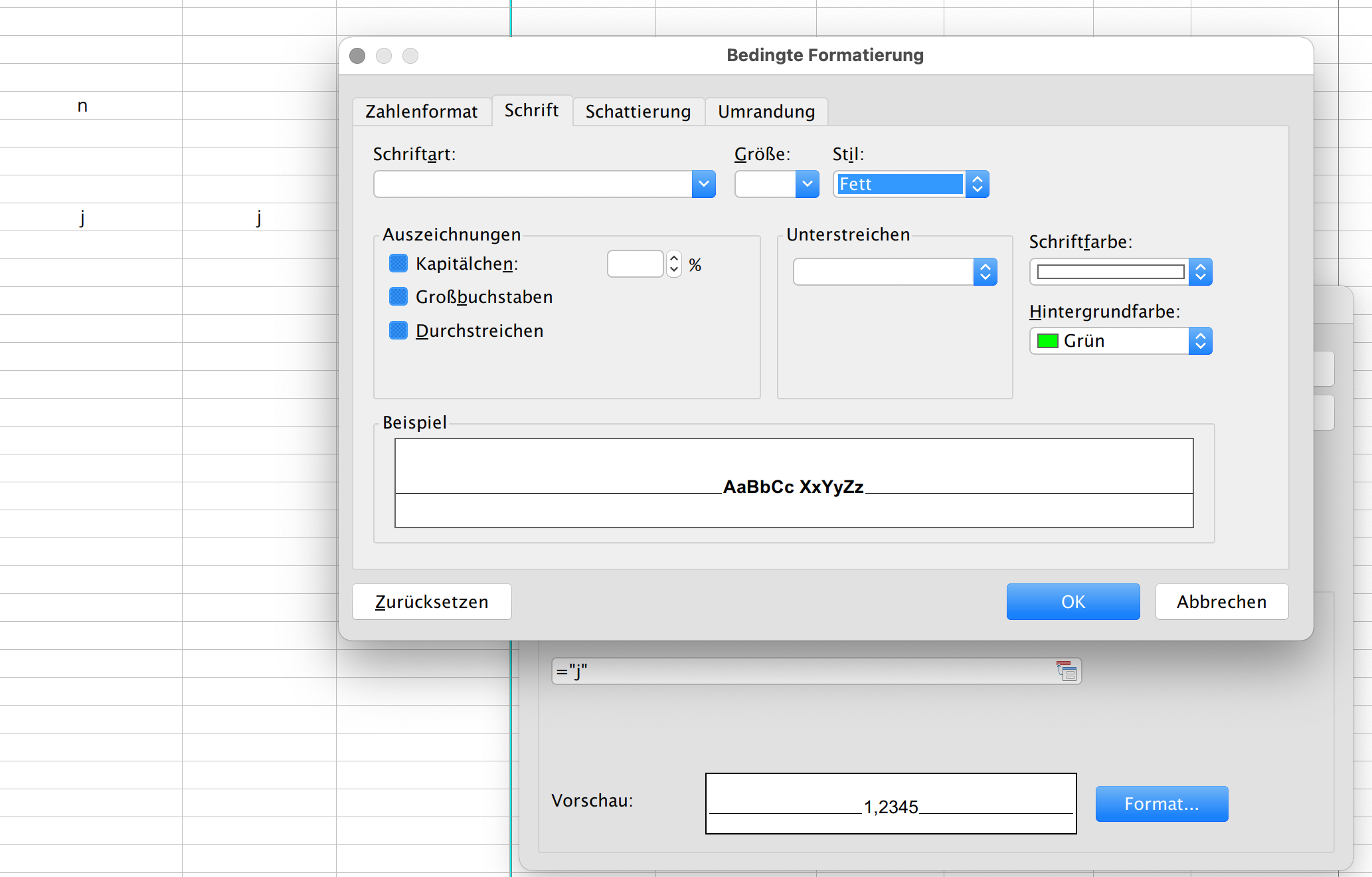This screenshot has height=877, width=1372.
Task: Click the Größe size input field
Action: [x=765, y=184]
